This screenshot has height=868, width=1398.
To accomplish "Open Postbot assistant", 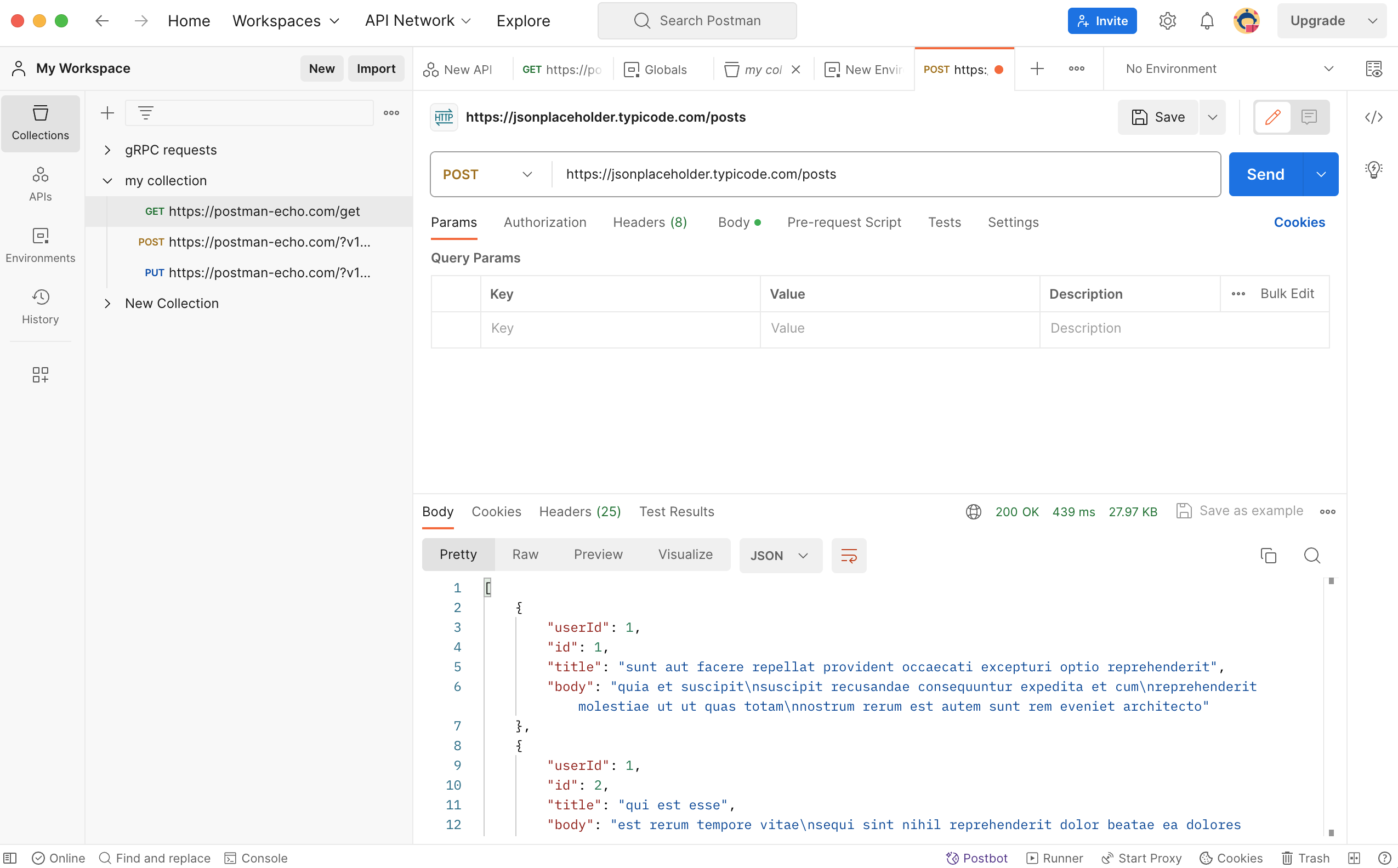I will (x=976, y=858).
